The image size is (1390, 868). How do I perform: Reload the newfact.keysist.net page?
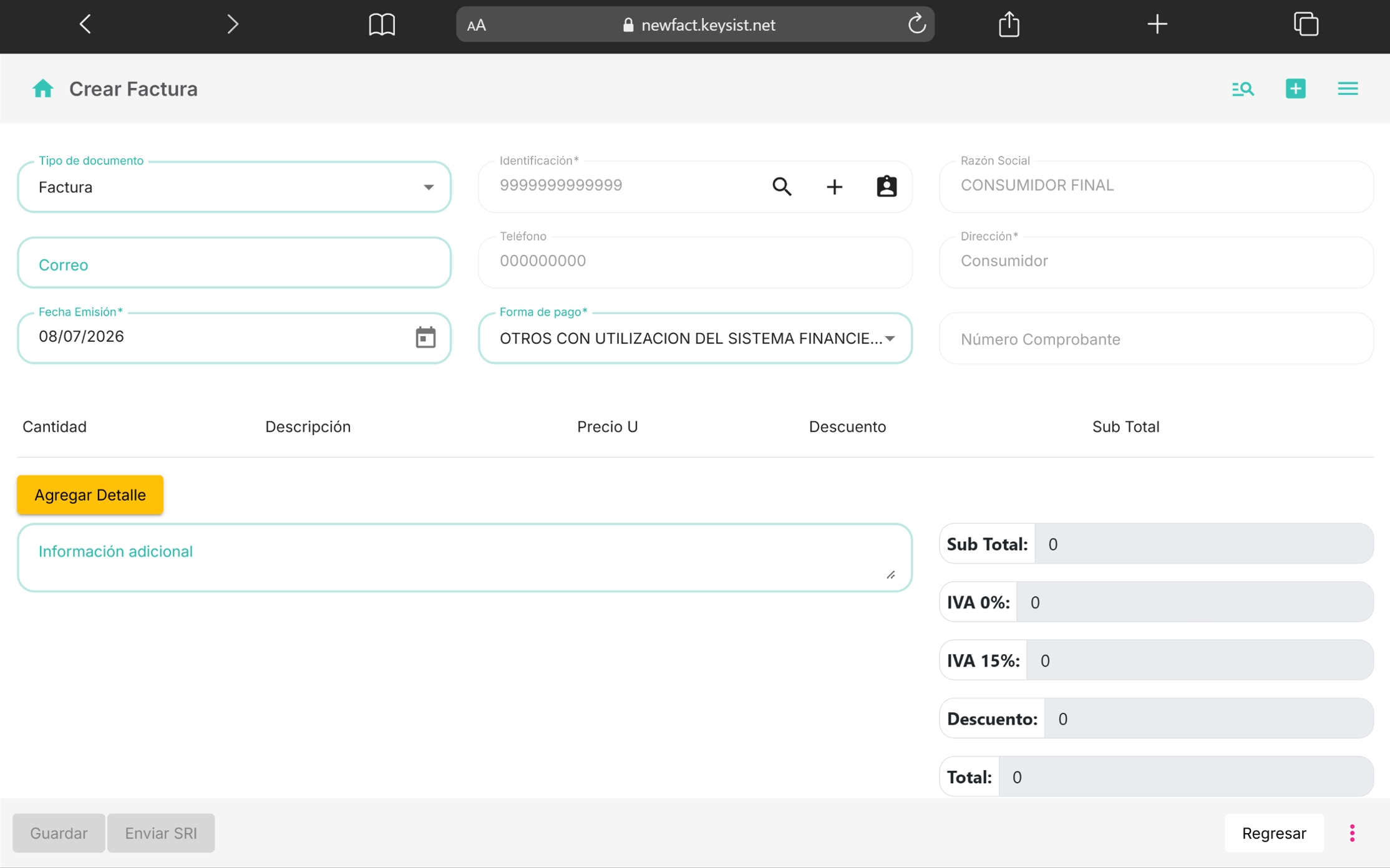[916, 24]
